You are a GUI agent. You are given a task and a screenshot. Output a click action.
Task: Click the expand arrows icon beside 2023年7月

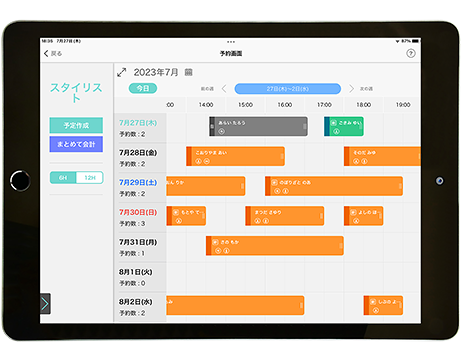pos(122,72)
